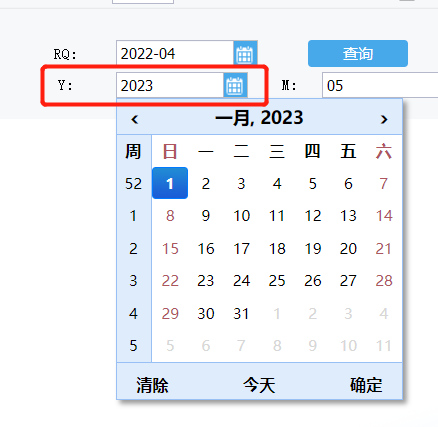Select Saturday January 28
Image resolution: width=438 pixels, height=427 pixels.
[x=384, y=281]
